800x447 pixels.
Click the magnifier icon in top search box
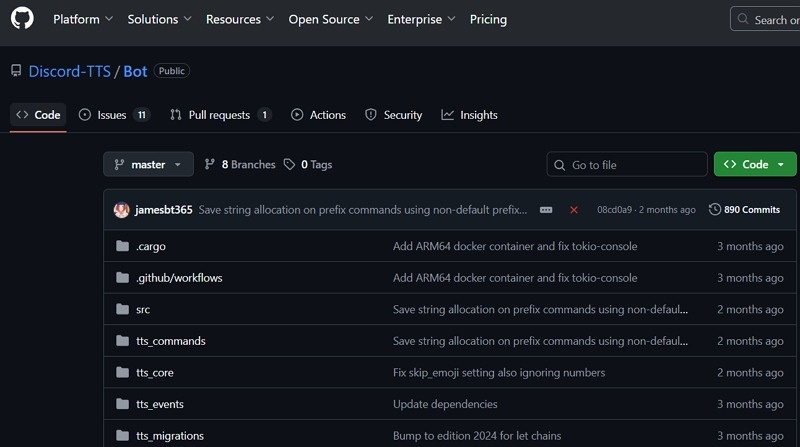pos(743,19)
